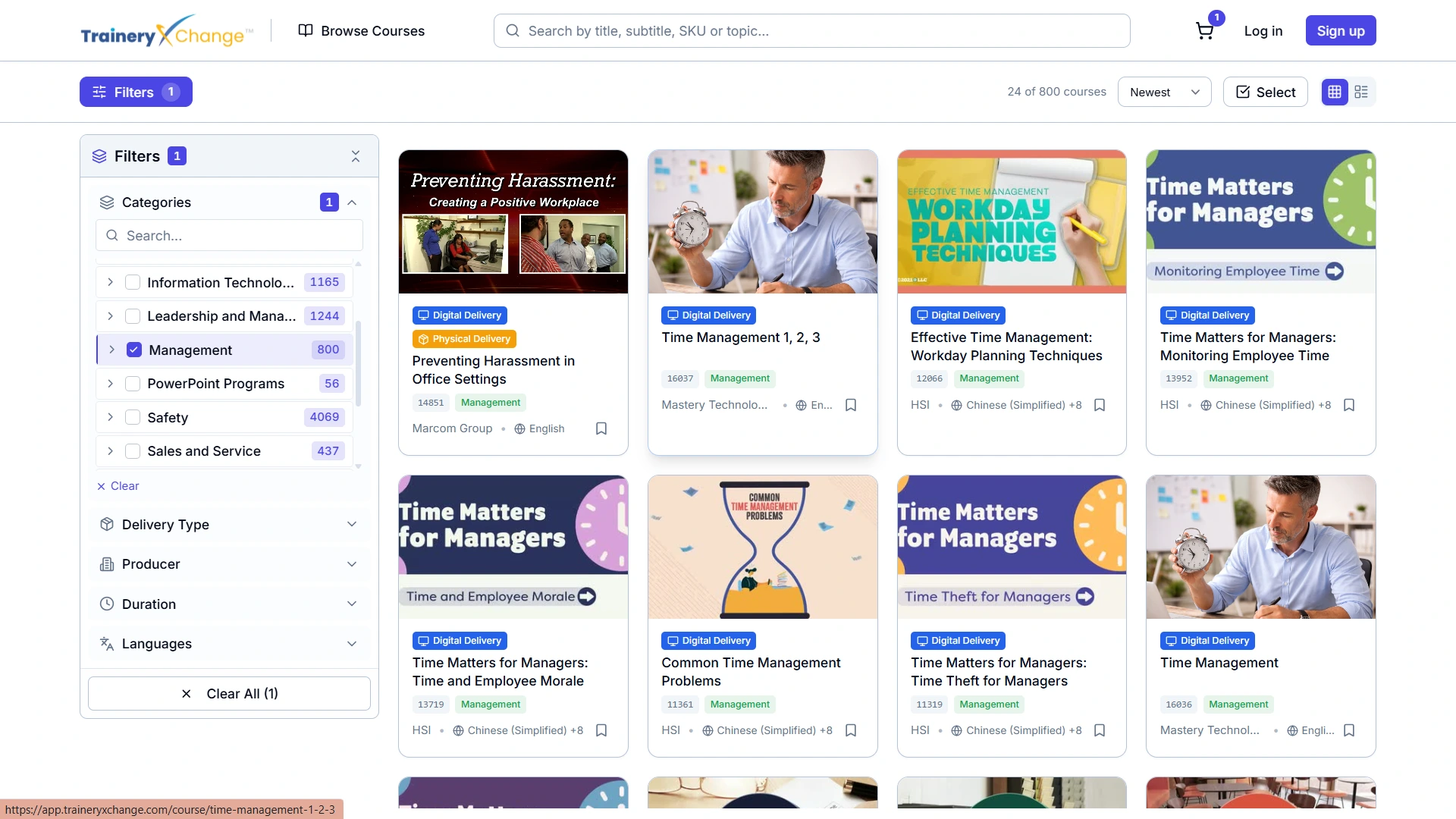This screenshot has width=1456, height=819.
Task: Click the search magnifier icon in header
Action: coord(513,31)
